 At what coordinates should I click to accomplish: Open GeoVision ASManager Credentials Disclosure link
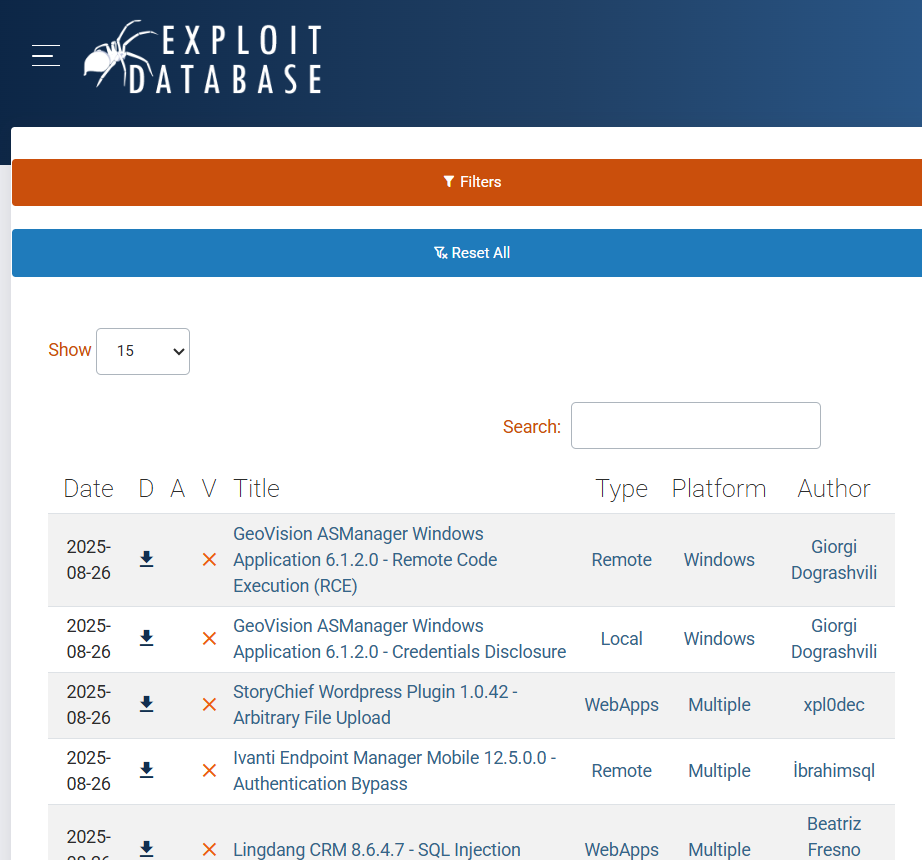tap(399, 639)
